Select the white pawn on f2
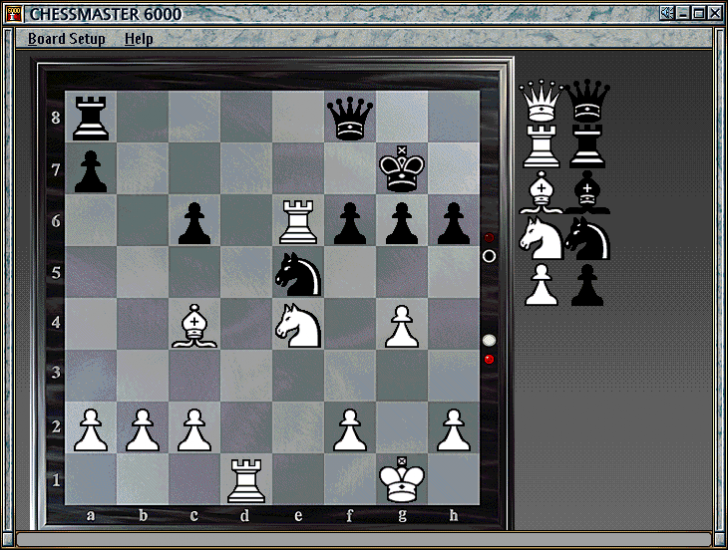The width and height of the screenshot is (728, 550). point(350,430)
